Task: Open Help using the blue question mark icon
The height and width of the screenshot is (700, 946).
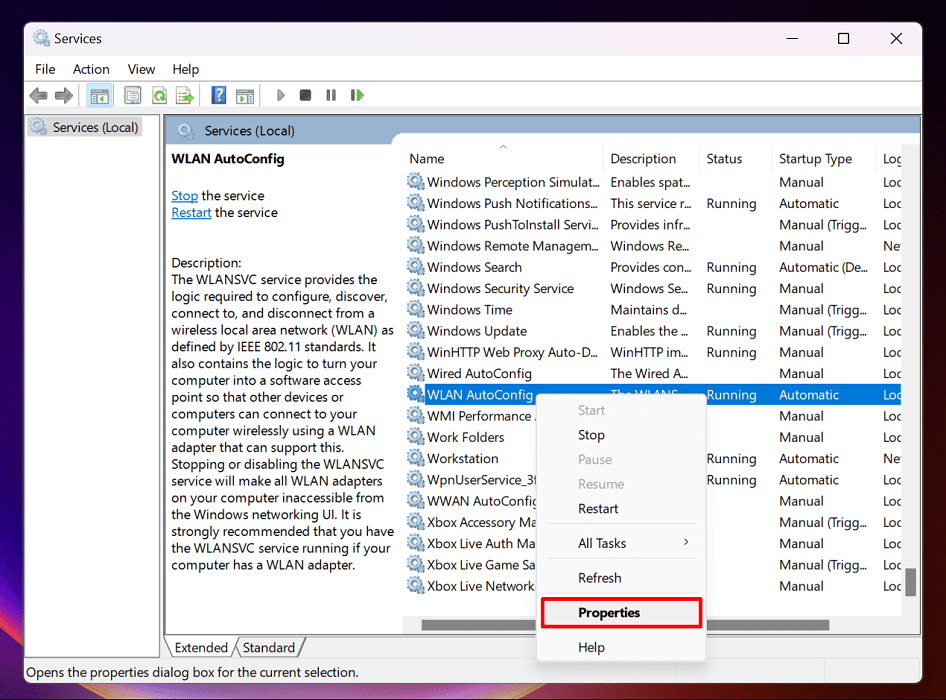Action: pyautogui.click(x=218, y=94)
